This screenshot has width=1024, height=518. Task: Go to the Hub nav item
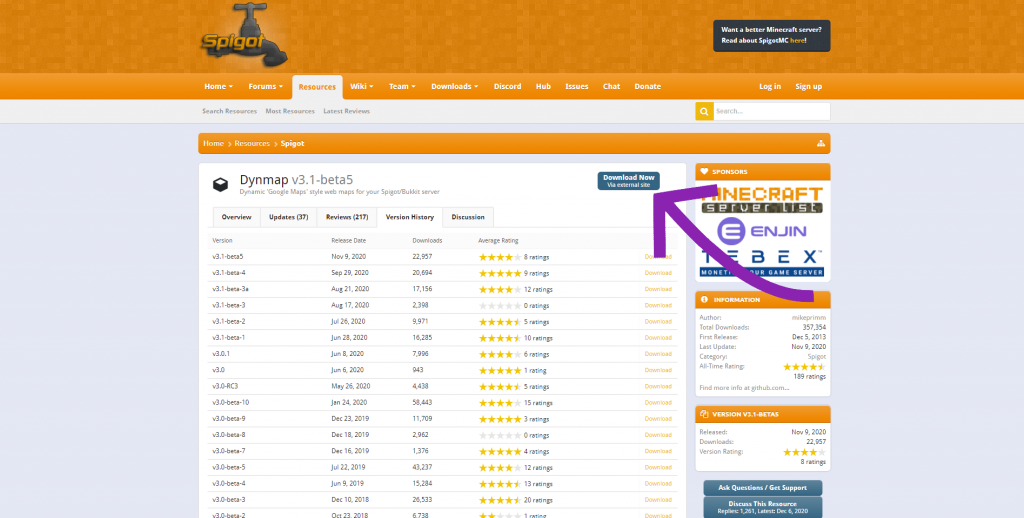tap(543, 86)
